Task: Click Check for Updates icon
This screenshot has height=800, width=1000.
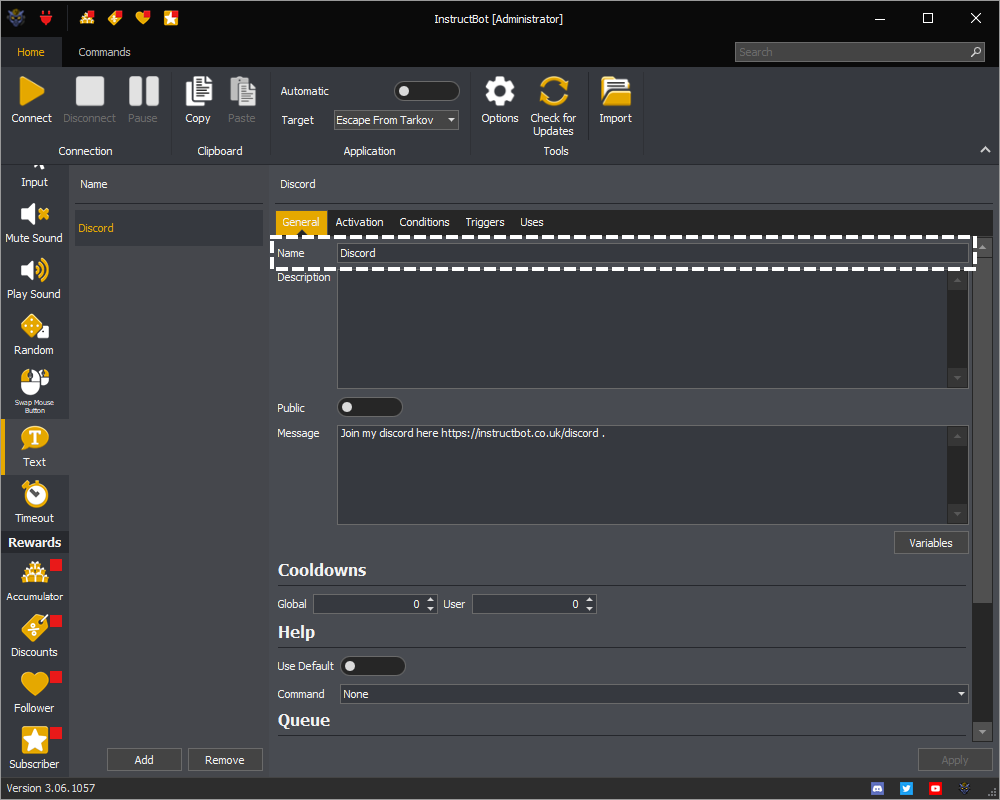Action: click(553, 92)
